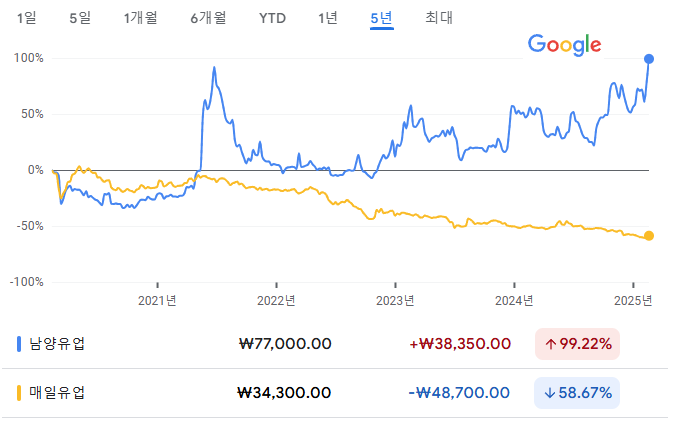
Task: Click the yellow color bar beside 매일유업
Action: point(19,393)
